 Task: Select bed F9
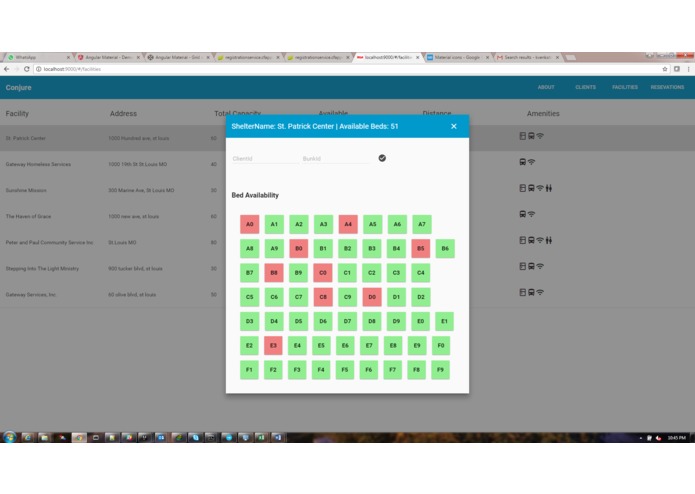440,370
